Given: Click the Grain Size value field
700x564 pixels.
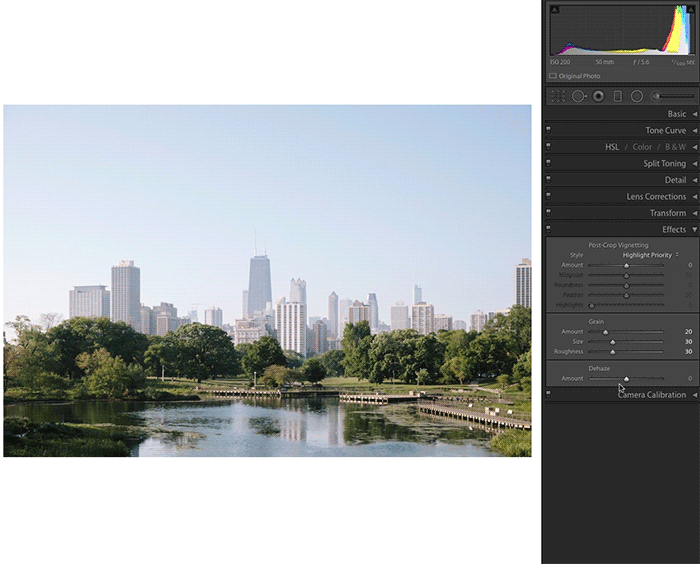Looking at the screenshot, I should (688, 342).
